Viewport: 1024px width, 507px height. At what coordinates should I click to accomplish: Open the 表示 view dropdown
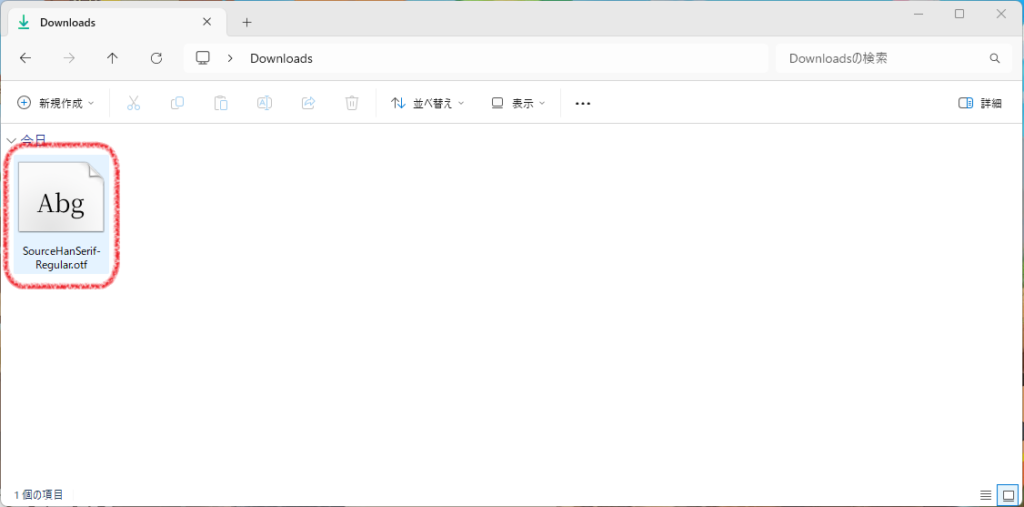click(519, 103)
